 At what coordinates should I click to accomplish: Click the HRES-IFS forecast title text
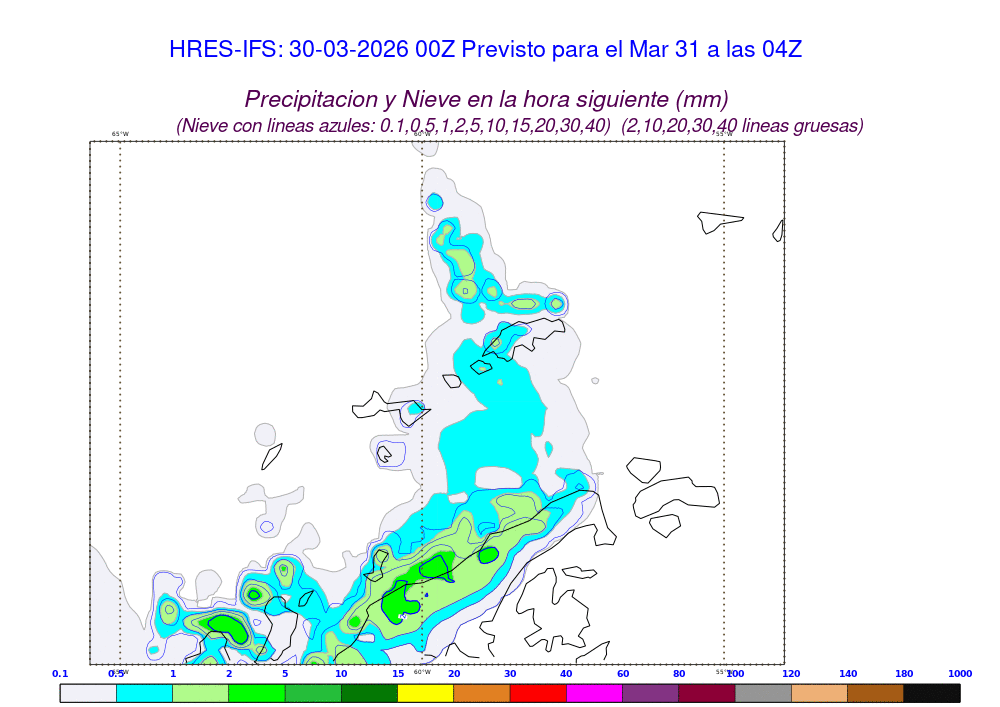tap(485, 49)
